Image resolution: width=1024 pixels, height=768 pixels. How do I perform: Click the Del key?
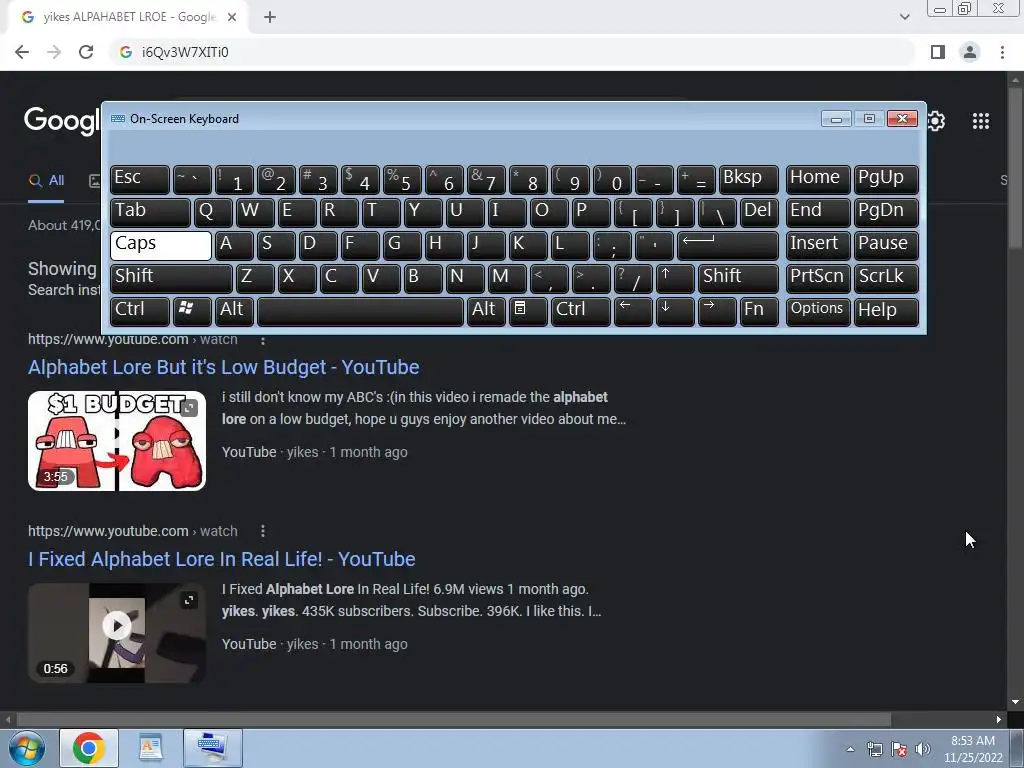click(760, 212)
